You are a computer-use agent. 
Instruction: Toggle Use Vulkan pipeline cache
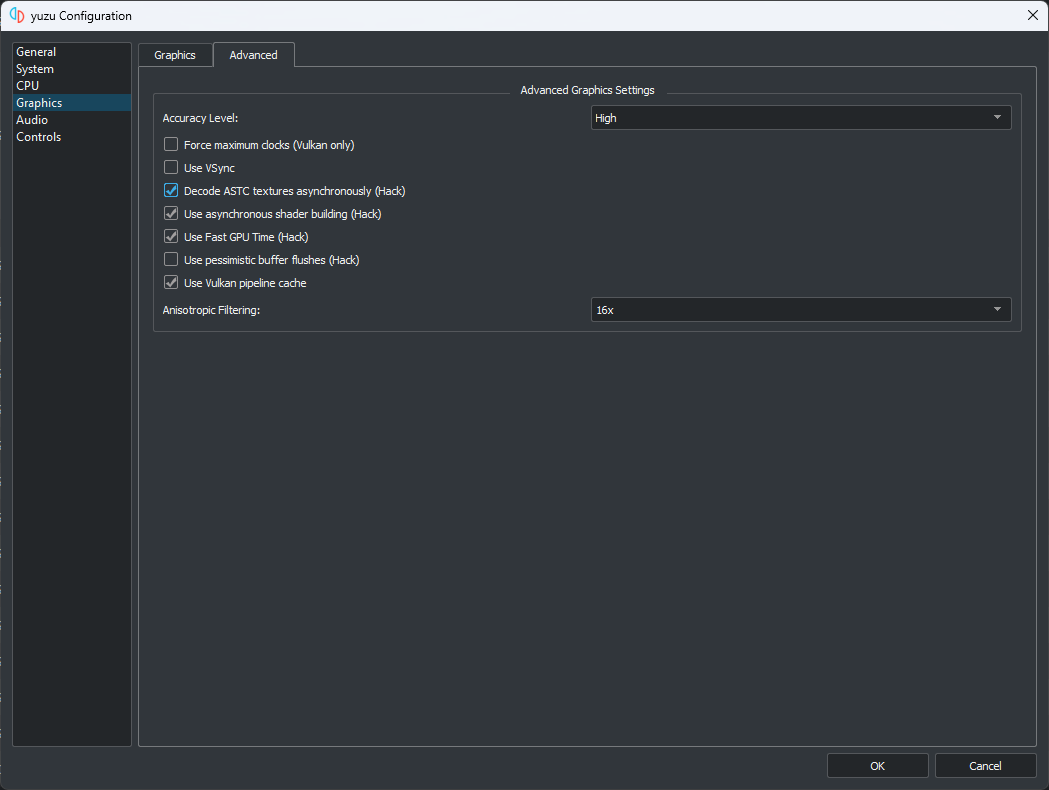171,282
